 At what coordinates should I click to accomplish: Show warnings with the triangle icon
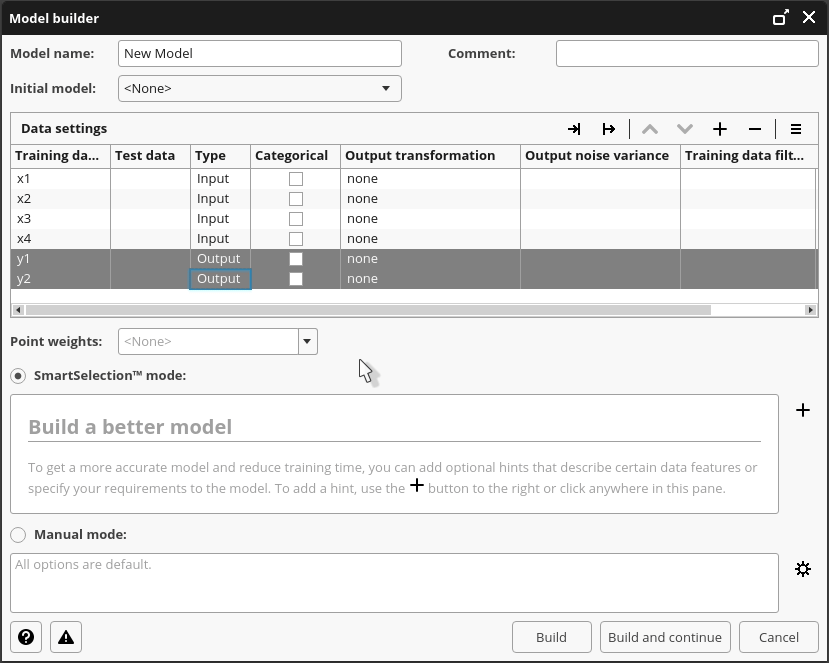tap(66, 637)
